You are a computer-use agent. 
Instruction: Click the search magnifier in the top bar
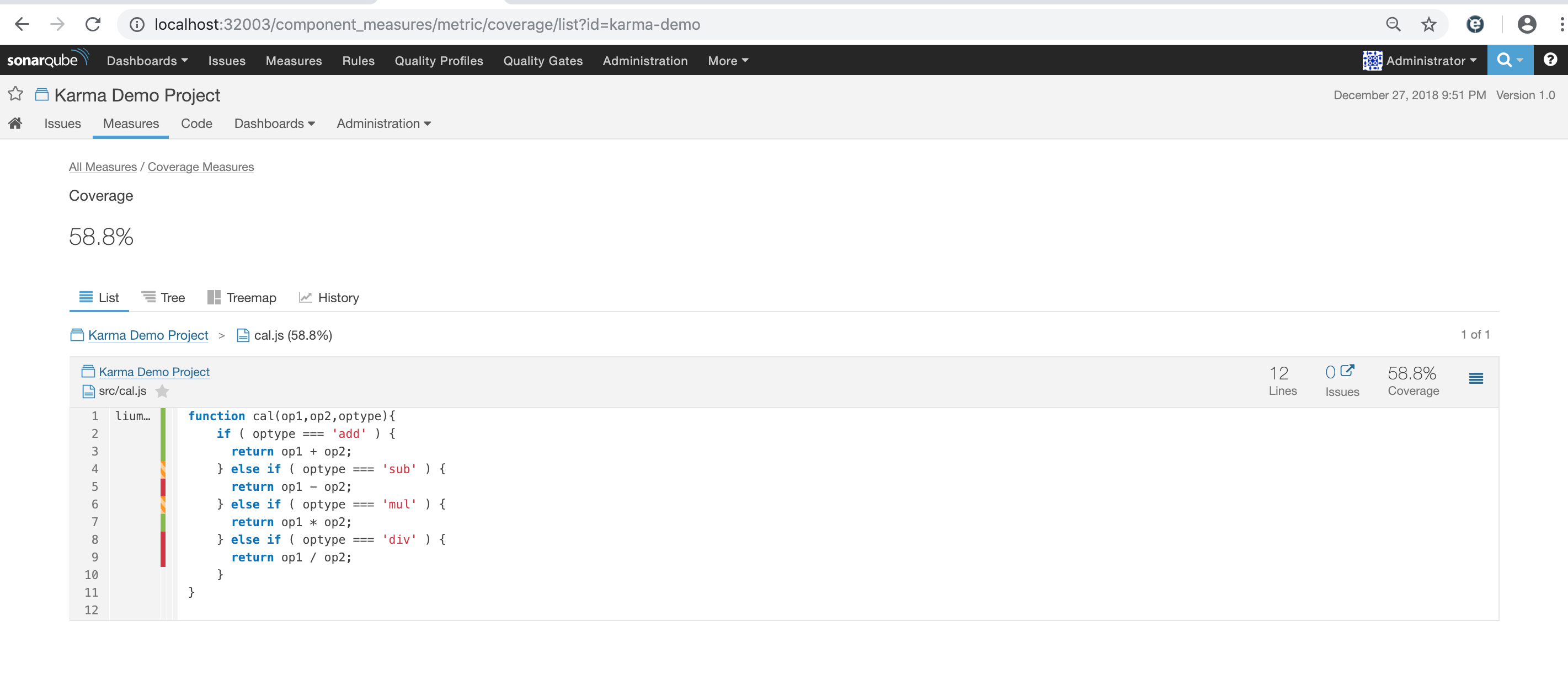1504,60
